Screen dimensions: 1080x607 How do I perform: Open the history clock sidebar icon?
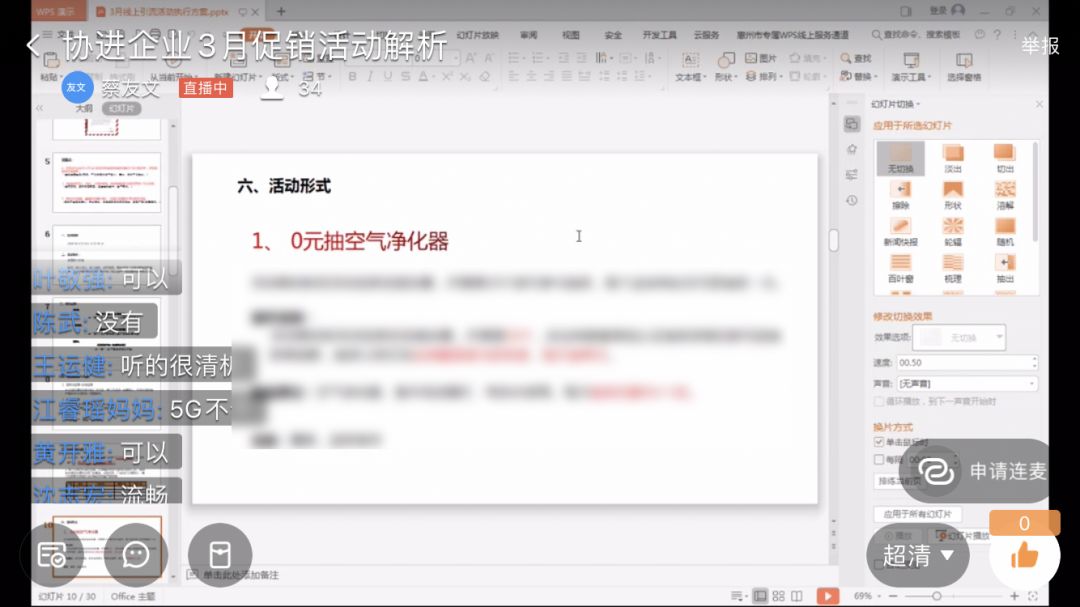click(x=852, y=200)
